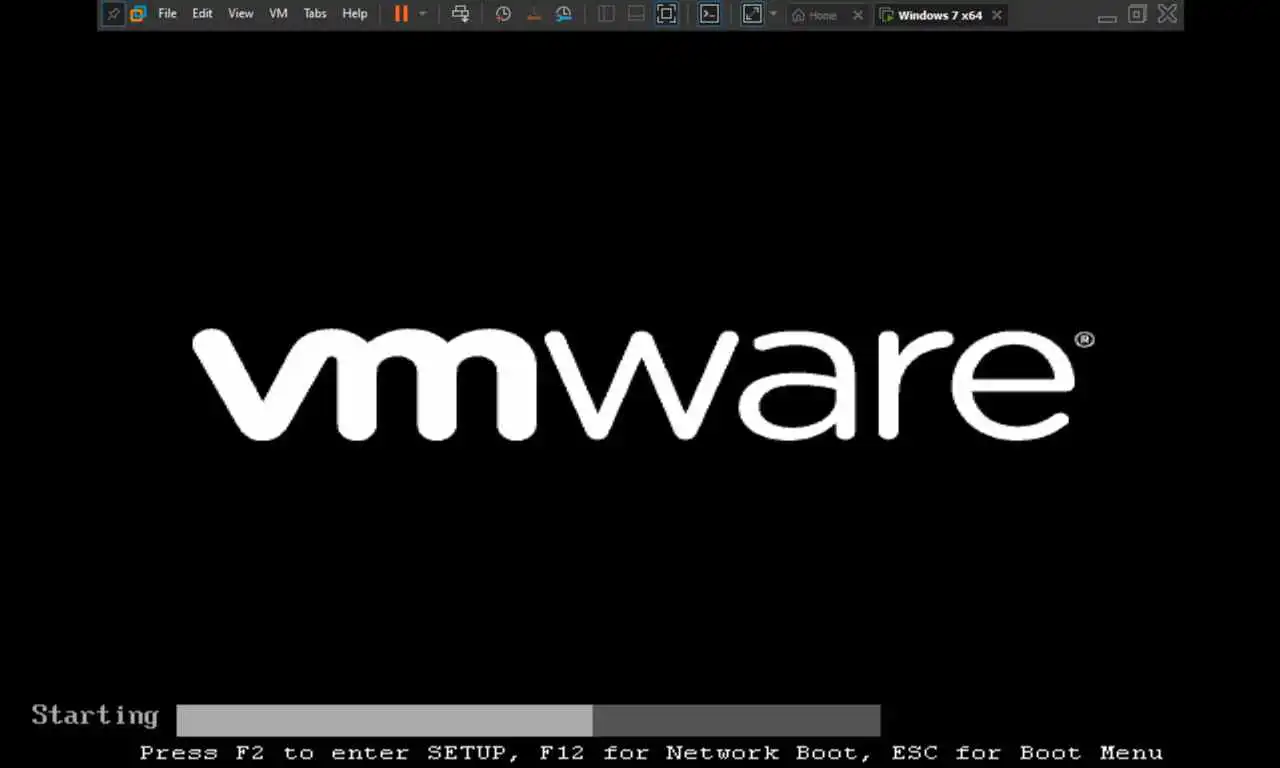This screenshot has height=768, width=1280.
Task: Close the VMware window
Action: tap(1167, 14)
